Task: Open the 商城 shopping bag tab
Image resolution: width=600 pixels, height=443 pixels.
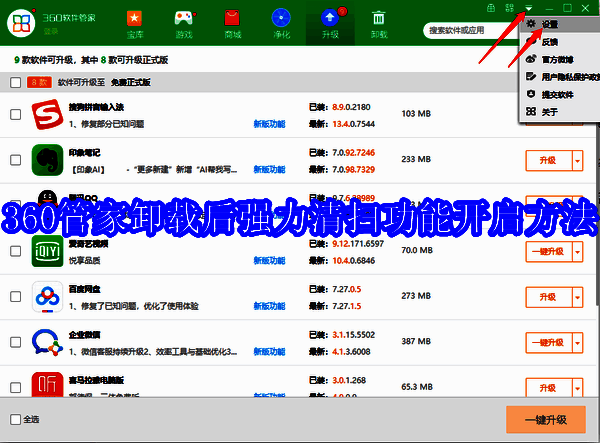Action: pyautogui.click(x=232, y=24)
